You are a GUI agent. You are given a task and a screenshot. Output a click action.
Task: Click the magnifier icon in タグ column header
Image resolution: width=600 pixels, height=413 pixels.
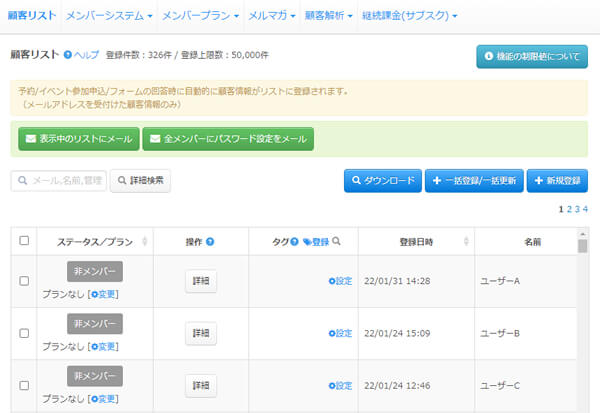click(336, 242)
